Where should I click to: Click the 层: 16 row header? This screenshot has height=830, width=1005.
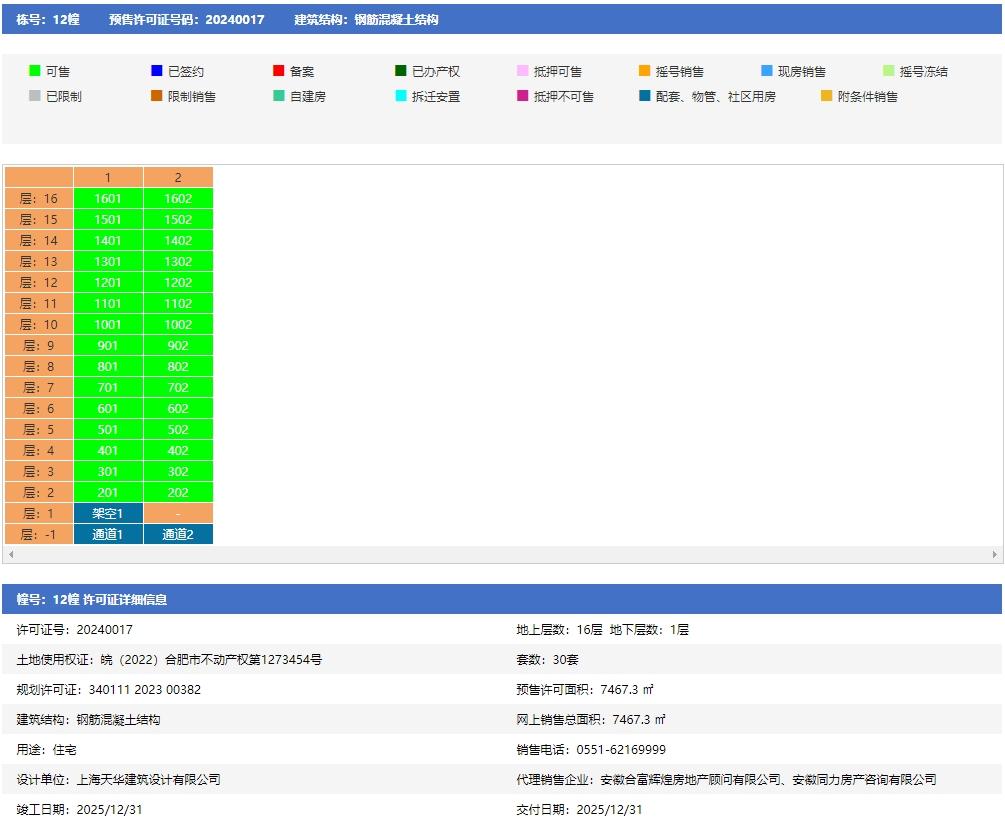pos(38,199)
